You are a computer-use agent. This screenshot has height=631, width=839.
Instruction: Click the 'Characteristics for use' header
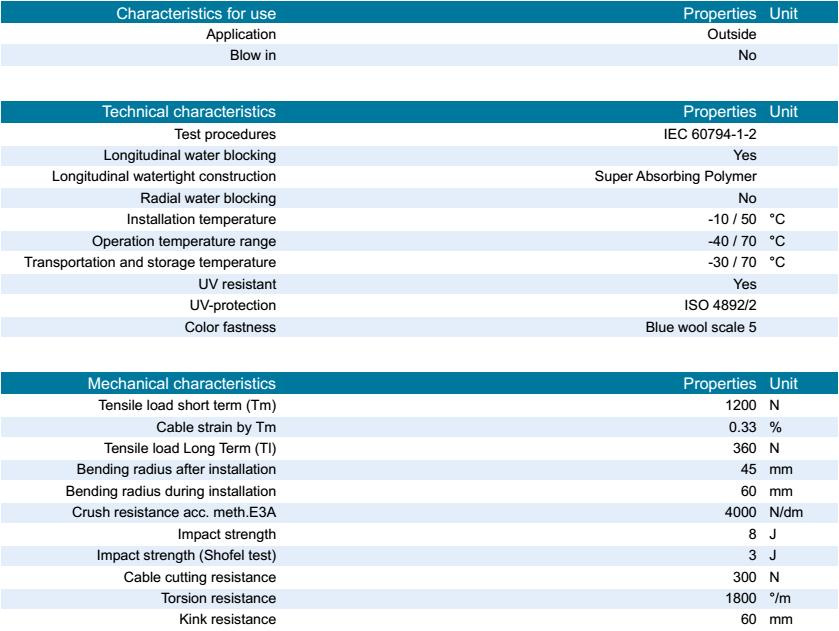pos(196,13)
